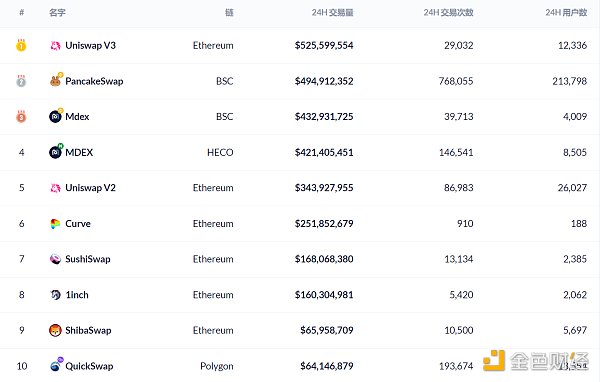
Task: Click the 1inch logo
Action: click(55, 295)
